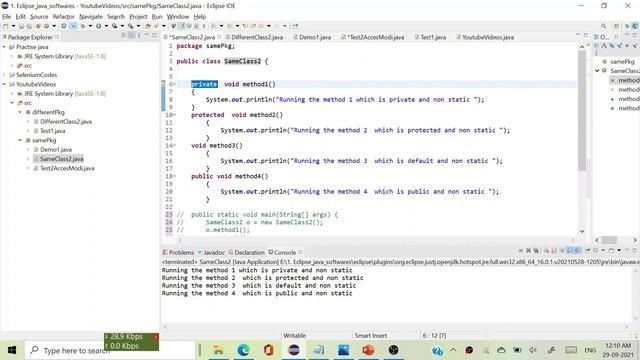Click the collapse marker beside line 10
The height and width of the screenshot is (360, 640).
(174, 115)
